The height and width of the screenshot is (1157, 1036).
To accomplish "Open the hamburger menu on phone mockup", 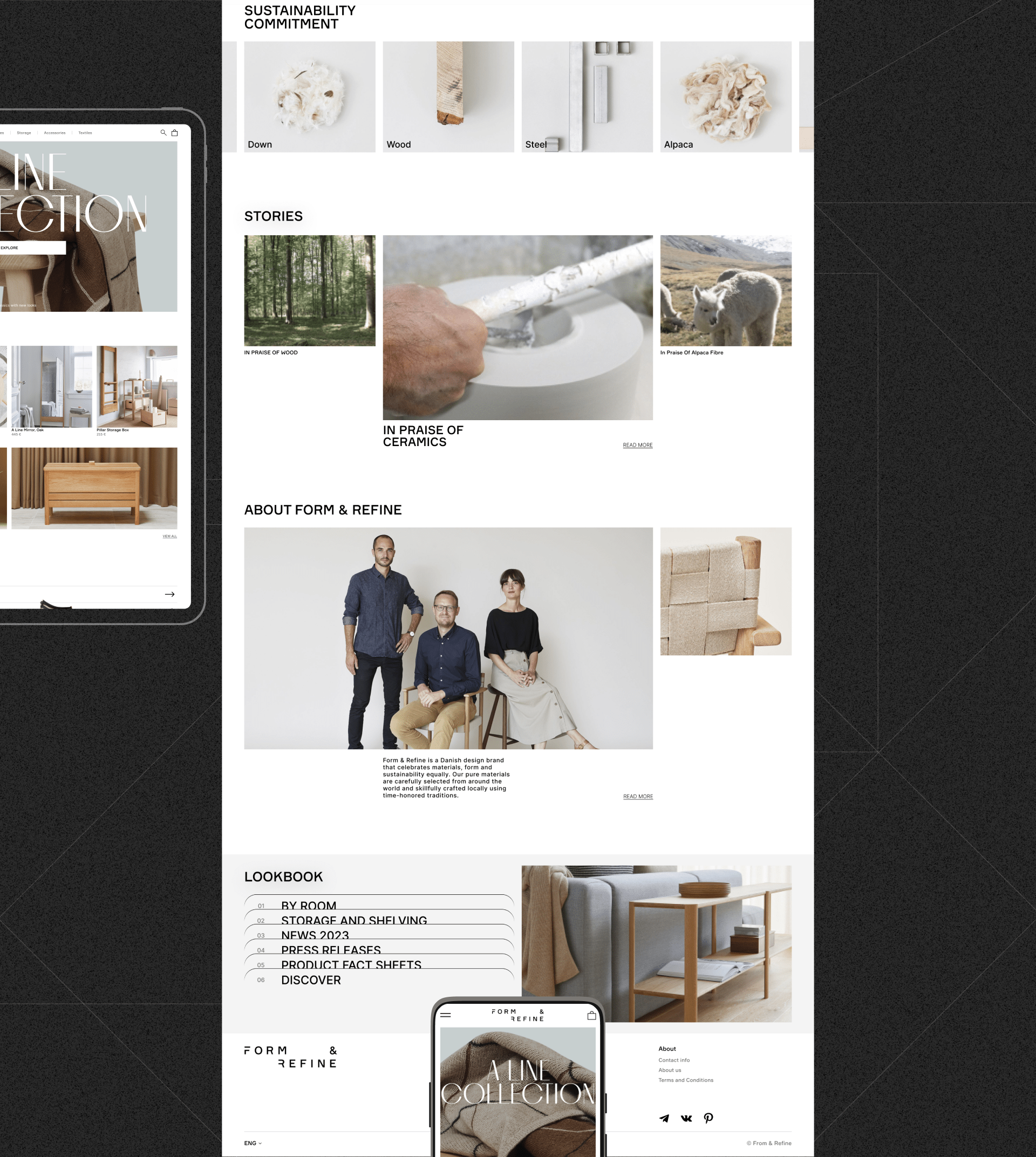I will pyautogui.click(x=446, y=1015).
